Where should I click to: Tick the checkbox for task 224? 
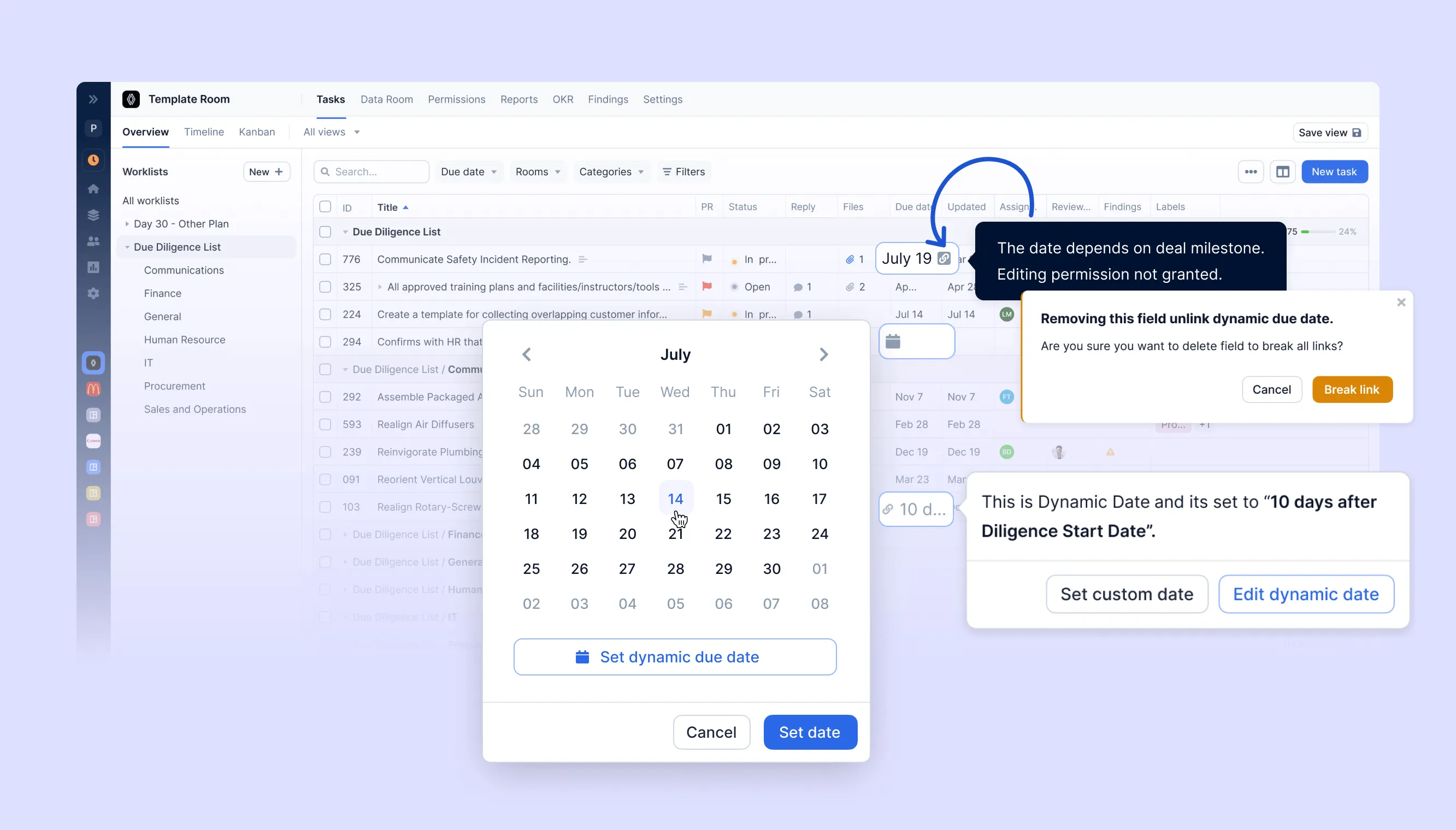coord(325,314)
